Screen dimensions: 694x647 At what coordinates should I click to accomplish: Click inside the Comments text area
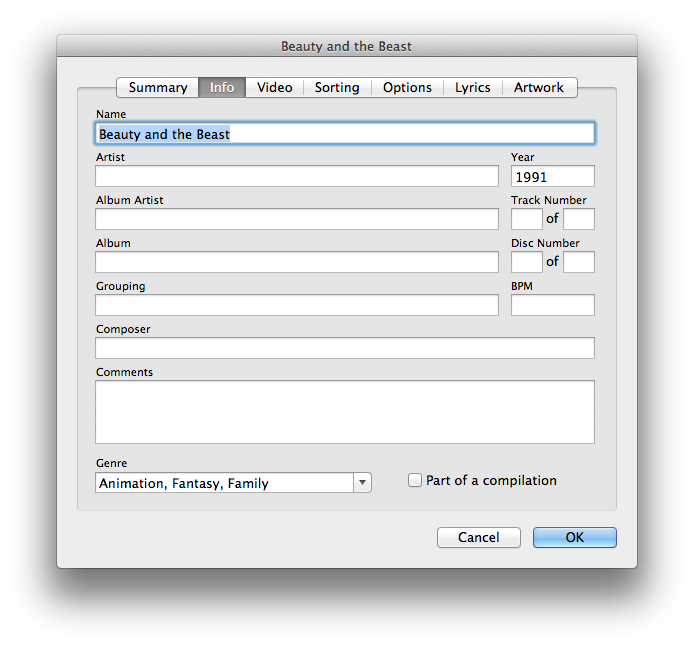345,412
